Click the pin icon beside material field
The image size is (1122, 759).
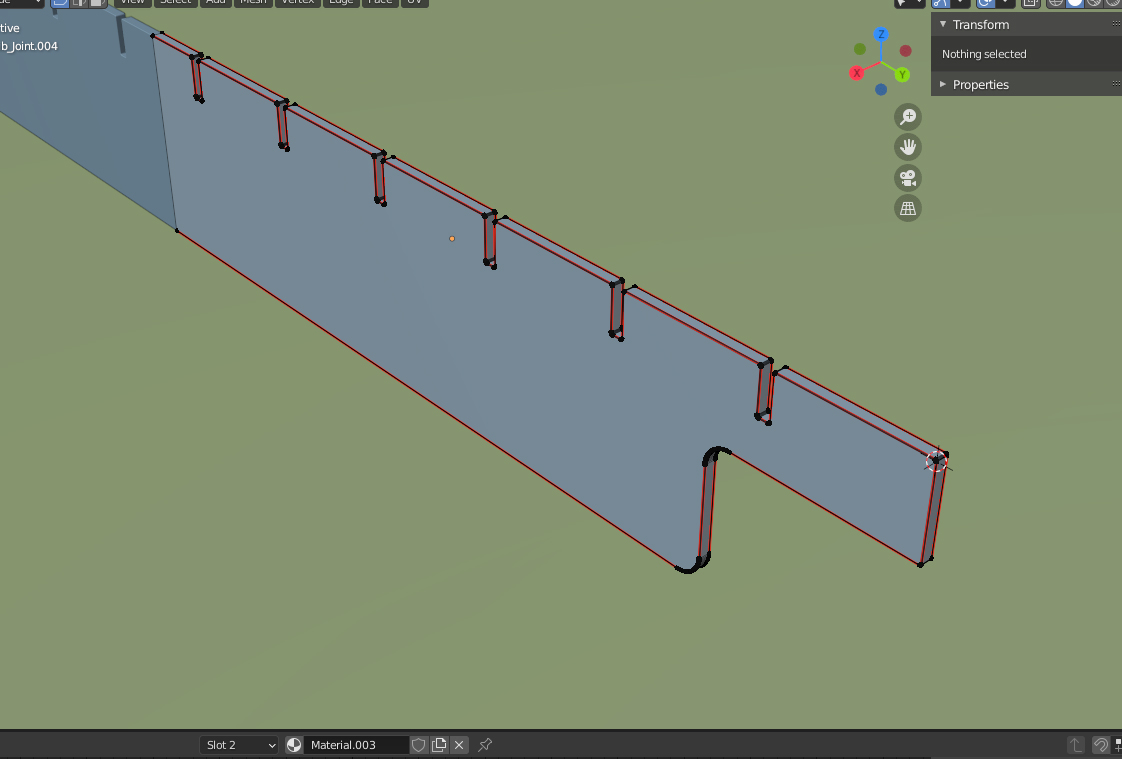point(485,745)
